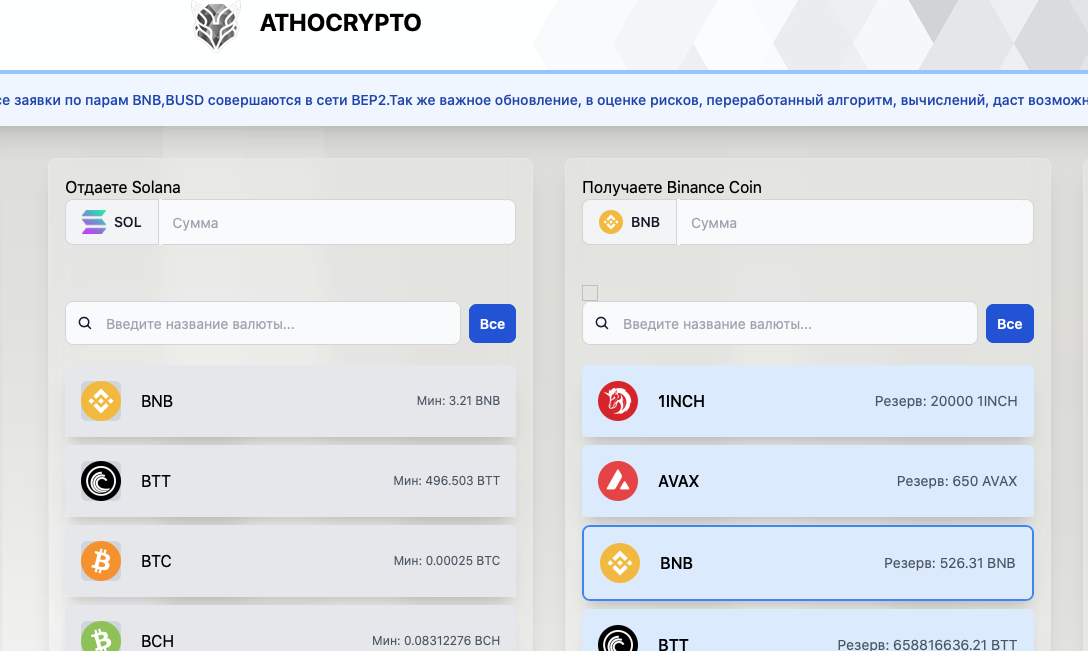Image resolution: width=1088 pixels, height=651 pixels.
Task: Focus the Сумма input for Binance Coin
Action: [x=855, y=222]
